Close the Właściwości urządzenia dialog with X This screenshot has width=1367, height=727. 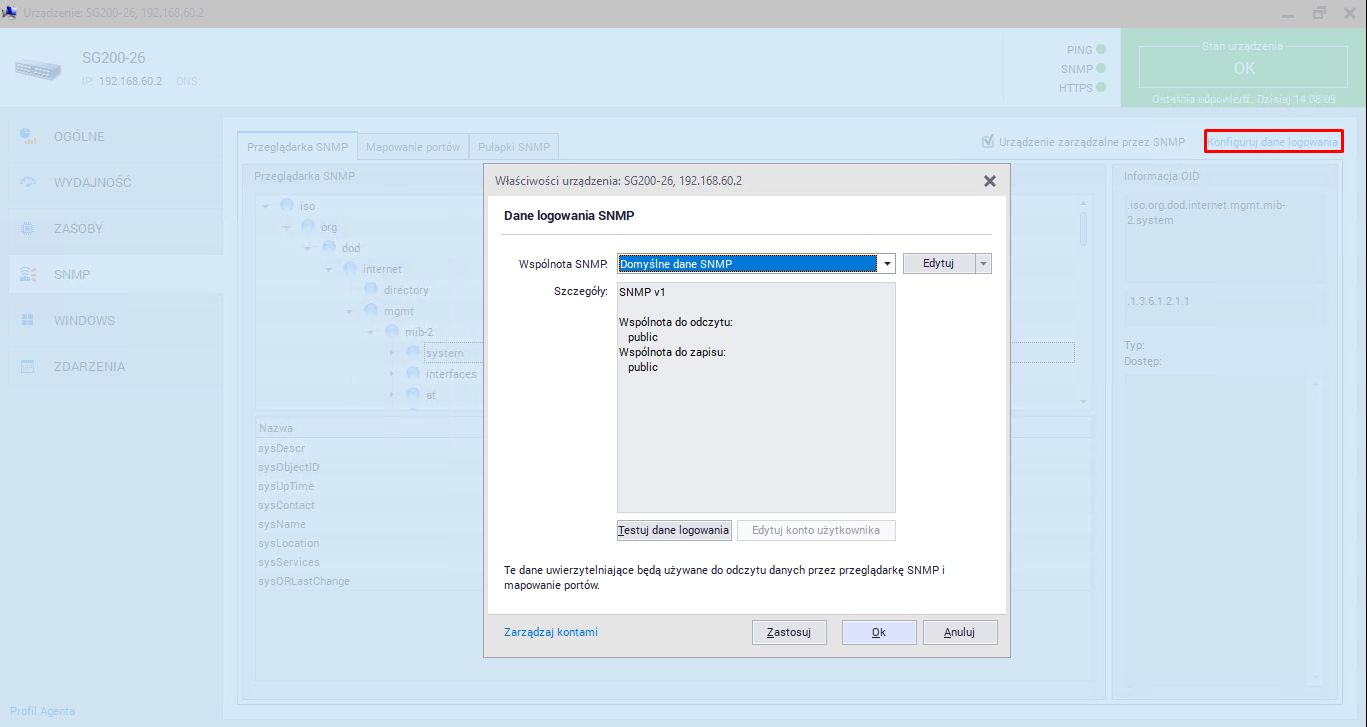[x=989, y=181]
